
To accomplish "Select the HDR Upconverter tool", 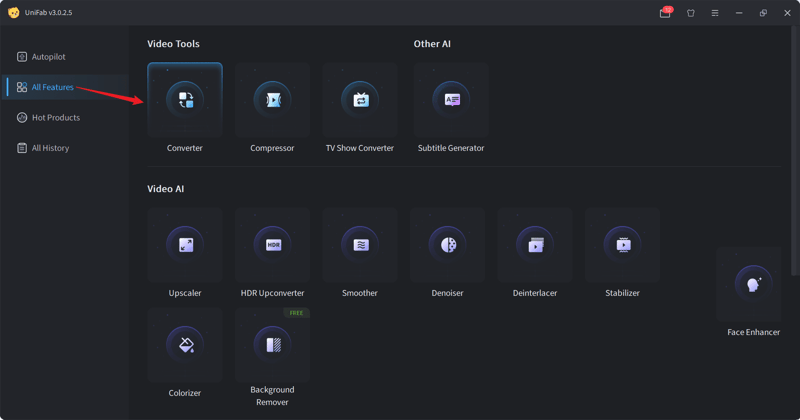I will click(x=272, y=245).
